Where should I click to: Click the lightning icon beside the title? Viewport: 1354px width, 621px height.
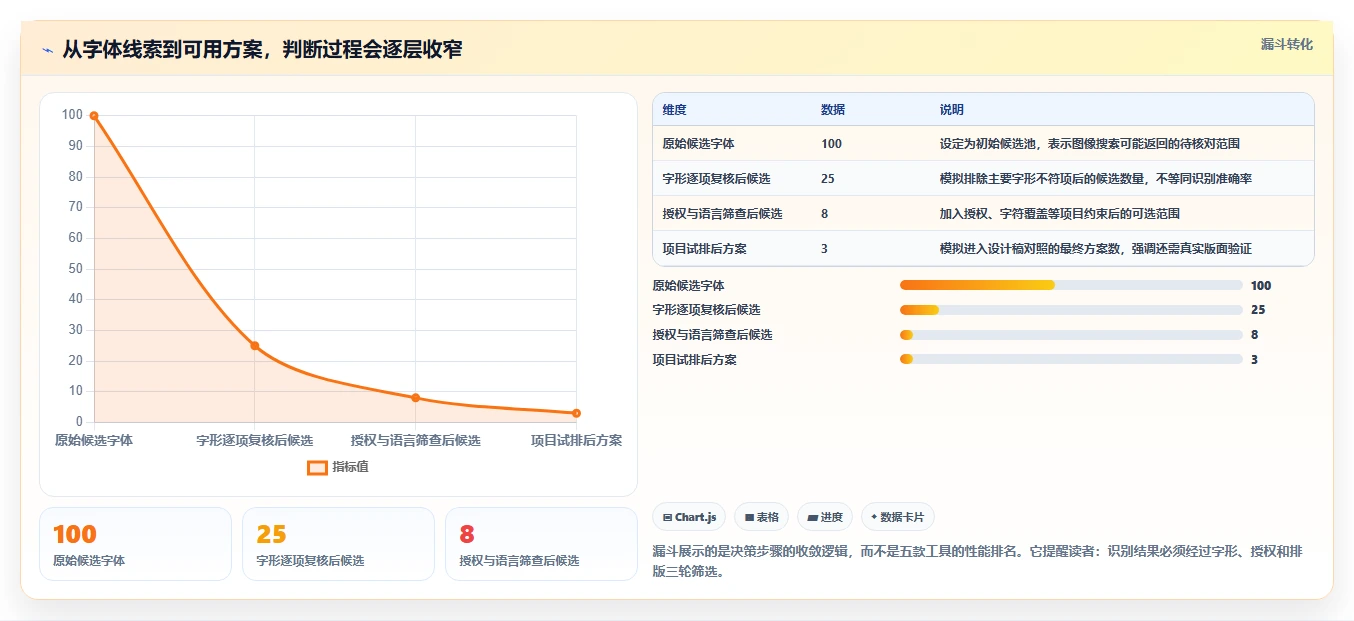pyautogui.click(x=47, y=50)
